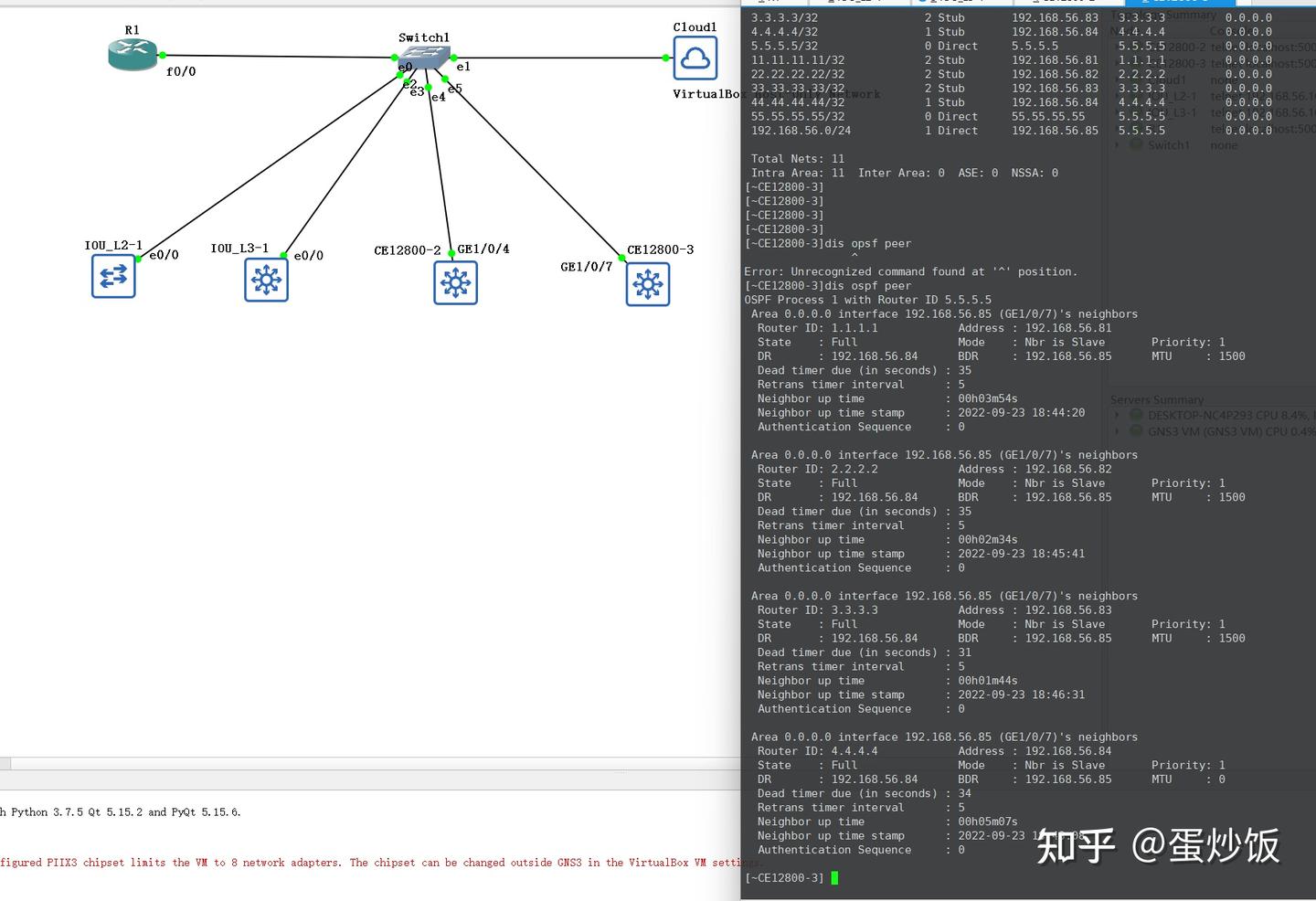Click the console prompt after [~CE12800-3]
Image resolution: width=1316 pixels, height=901 pixels.
coord(833,877)
